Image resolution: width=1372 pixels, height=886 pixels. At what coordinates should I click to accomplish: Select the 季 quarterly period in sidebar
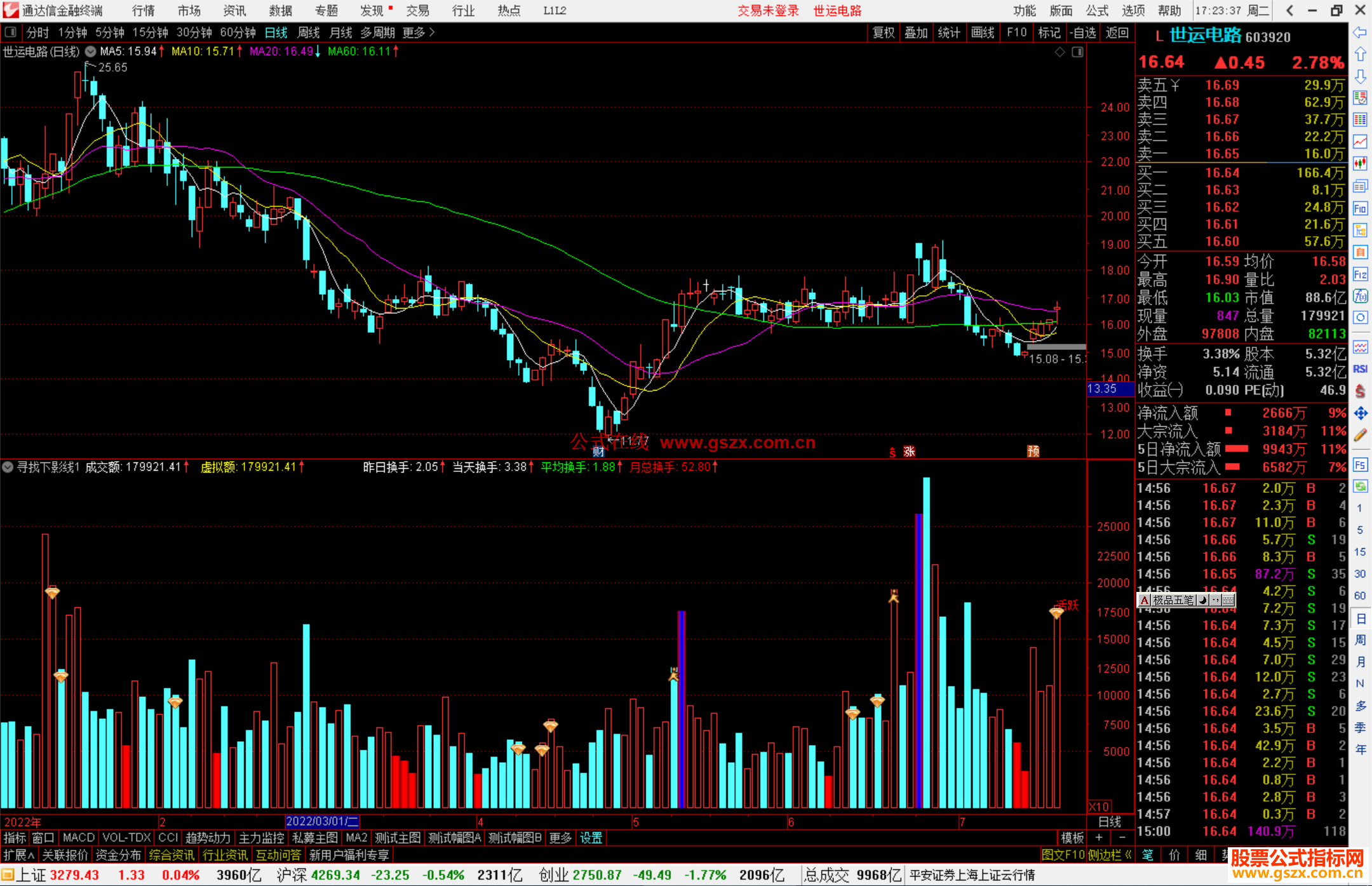click(1360, 727)
